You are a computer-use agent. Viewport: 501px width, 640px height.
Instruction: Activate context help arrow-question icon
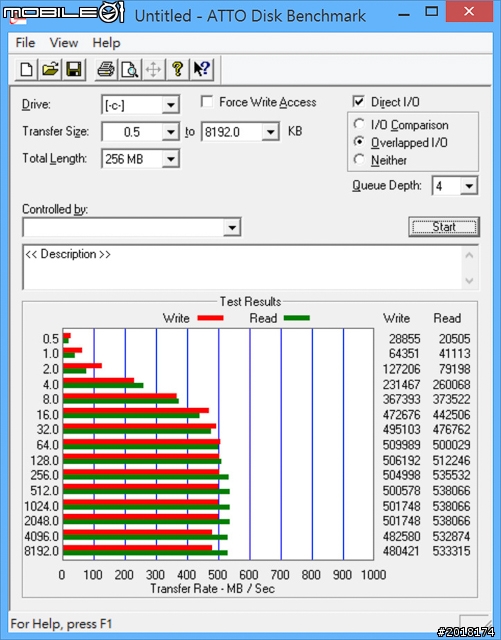pyautogui.click(x=201, y=69)
